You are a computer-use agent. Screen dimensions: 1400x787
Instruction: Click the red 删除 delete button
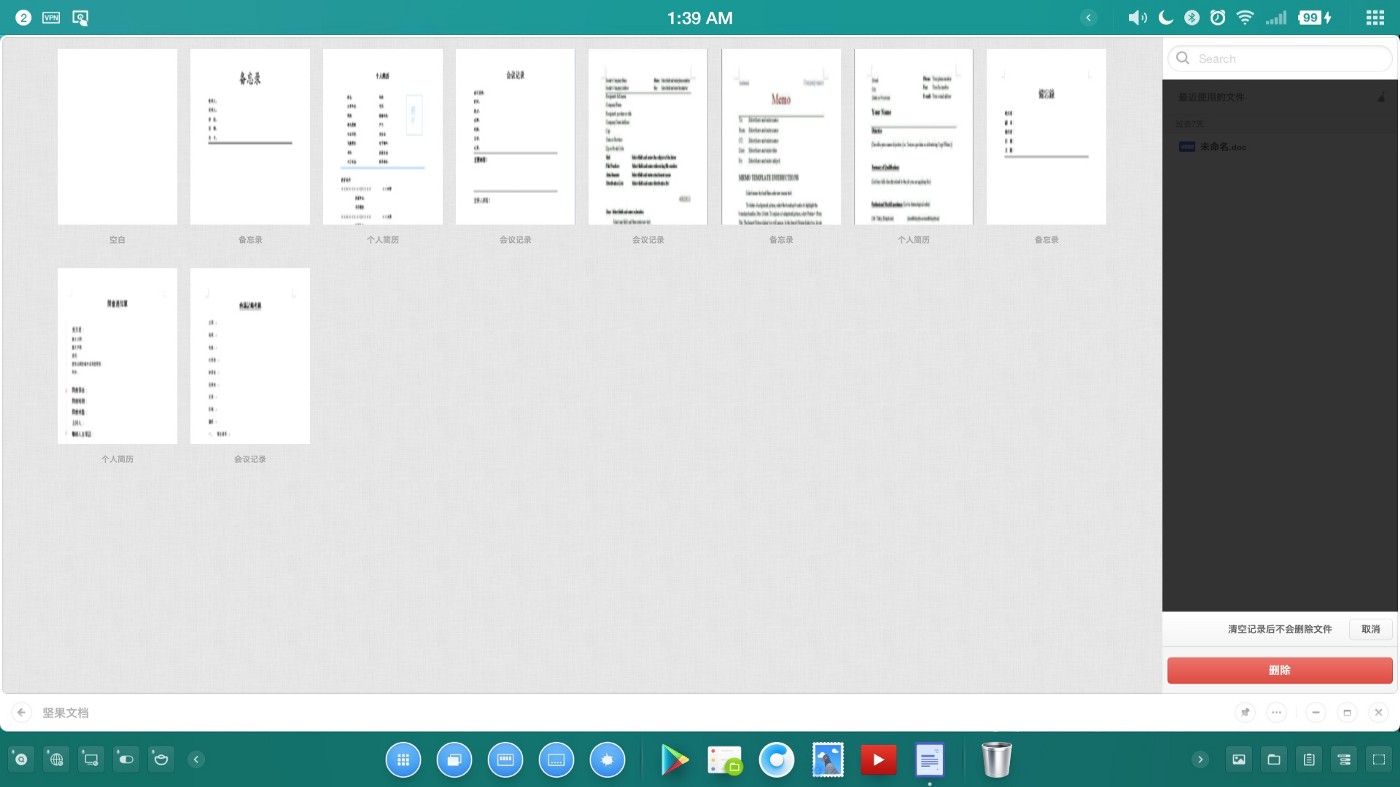click(1279, 670)
